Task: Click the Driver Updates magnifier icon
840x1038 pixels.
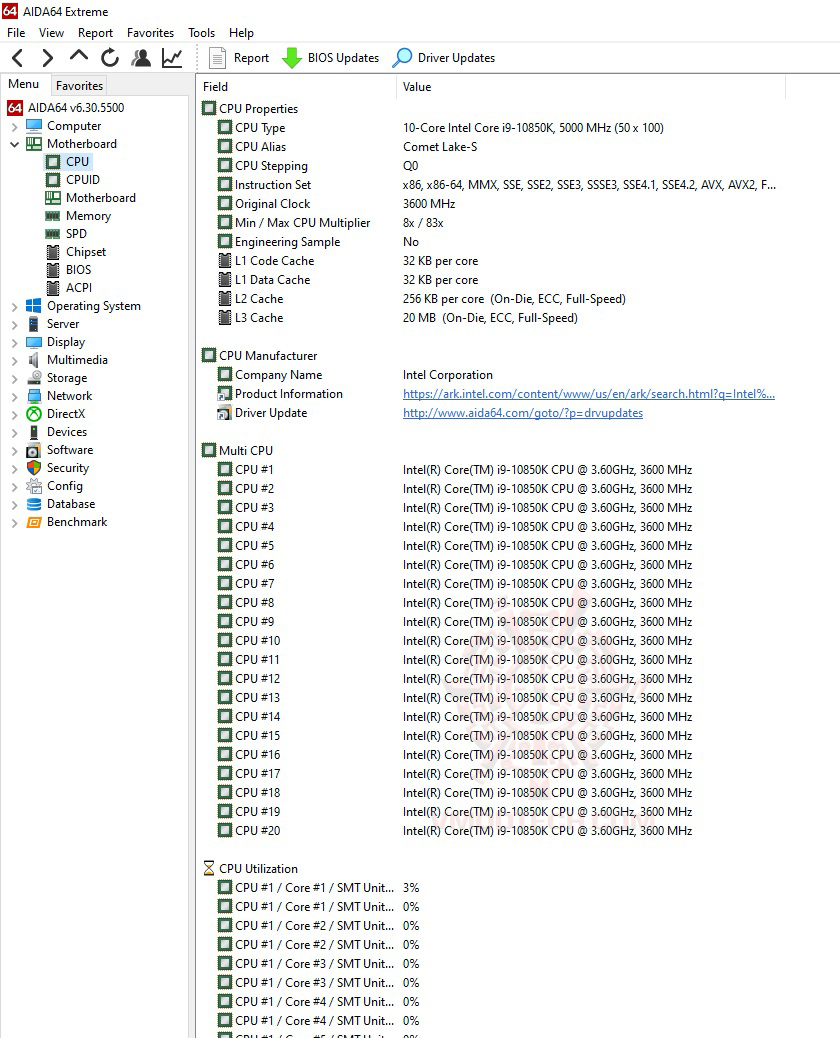Action: tap(402, 58)
